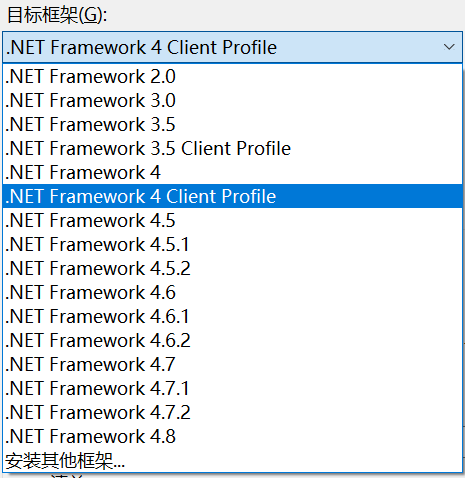Pick .NET Framework 3.5 Client Profile
Screen dimensions: 465x478
click(232, 148)
